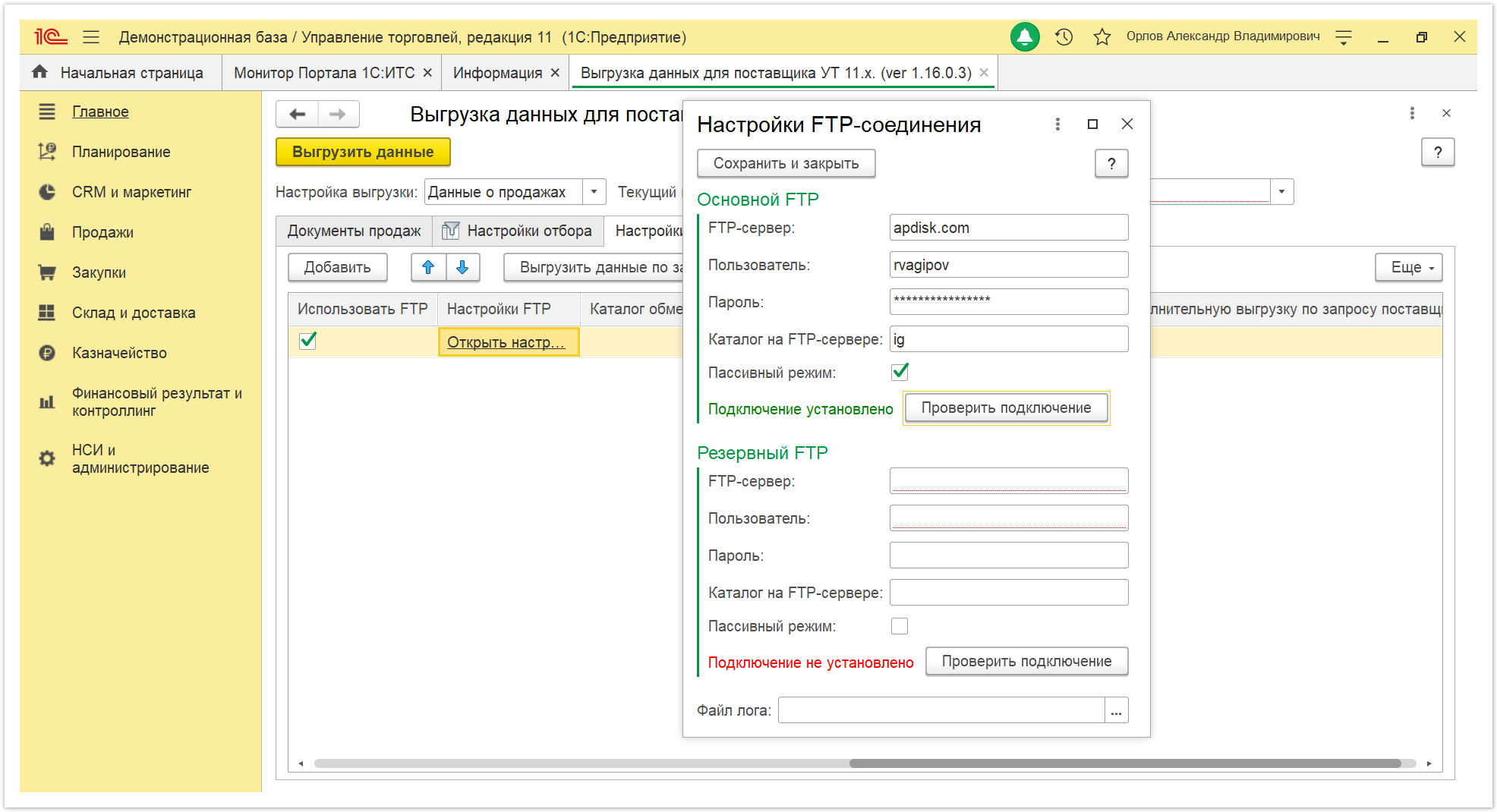Click the 1C logo icon

click(x=51, y=36)
